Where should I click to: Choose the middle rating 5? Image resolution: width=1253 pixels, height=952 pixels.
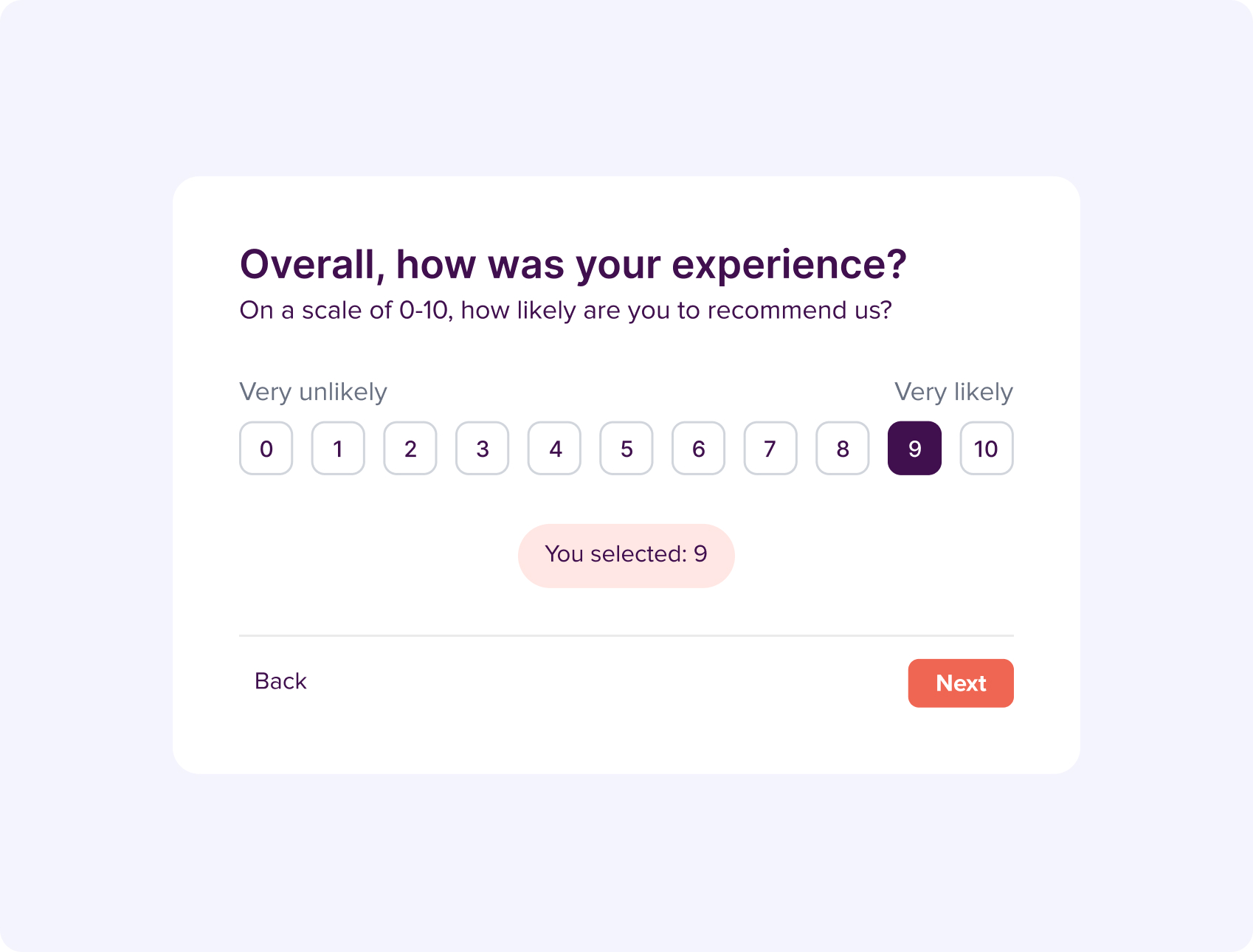click(626, 448)
